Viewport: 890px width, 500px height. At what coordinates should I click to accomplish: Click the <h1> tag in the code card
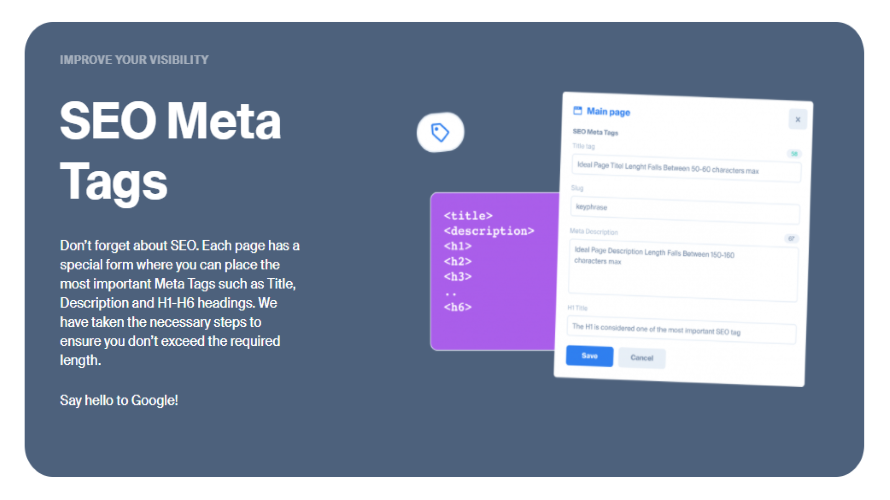[x=457, y=246]
